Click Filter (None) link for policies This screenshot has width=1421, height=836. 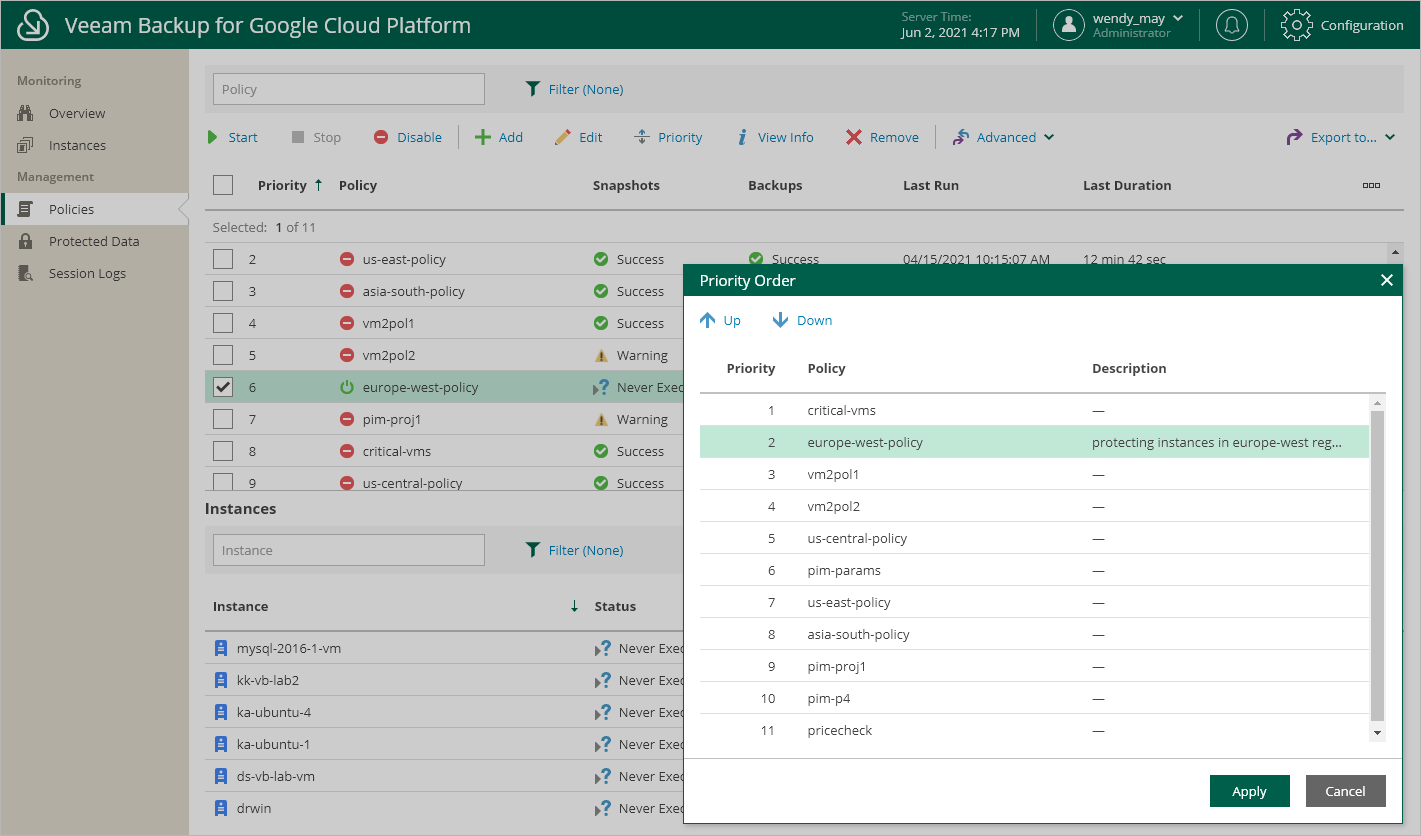(586, 89)
